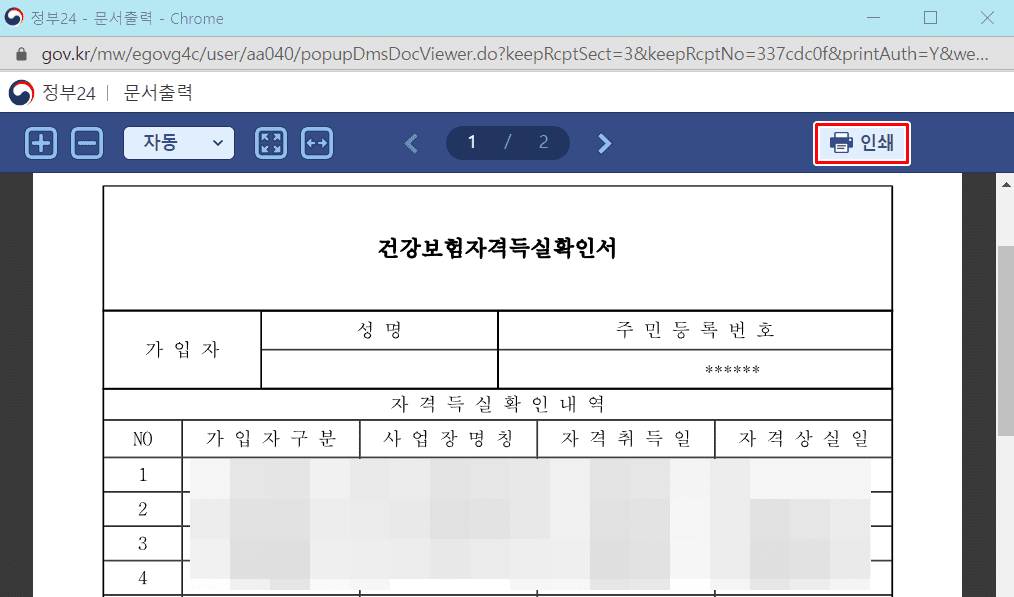Click the zoom out minus icon
This screenshot has width=1014, height=597.
[x=87, y=143]
